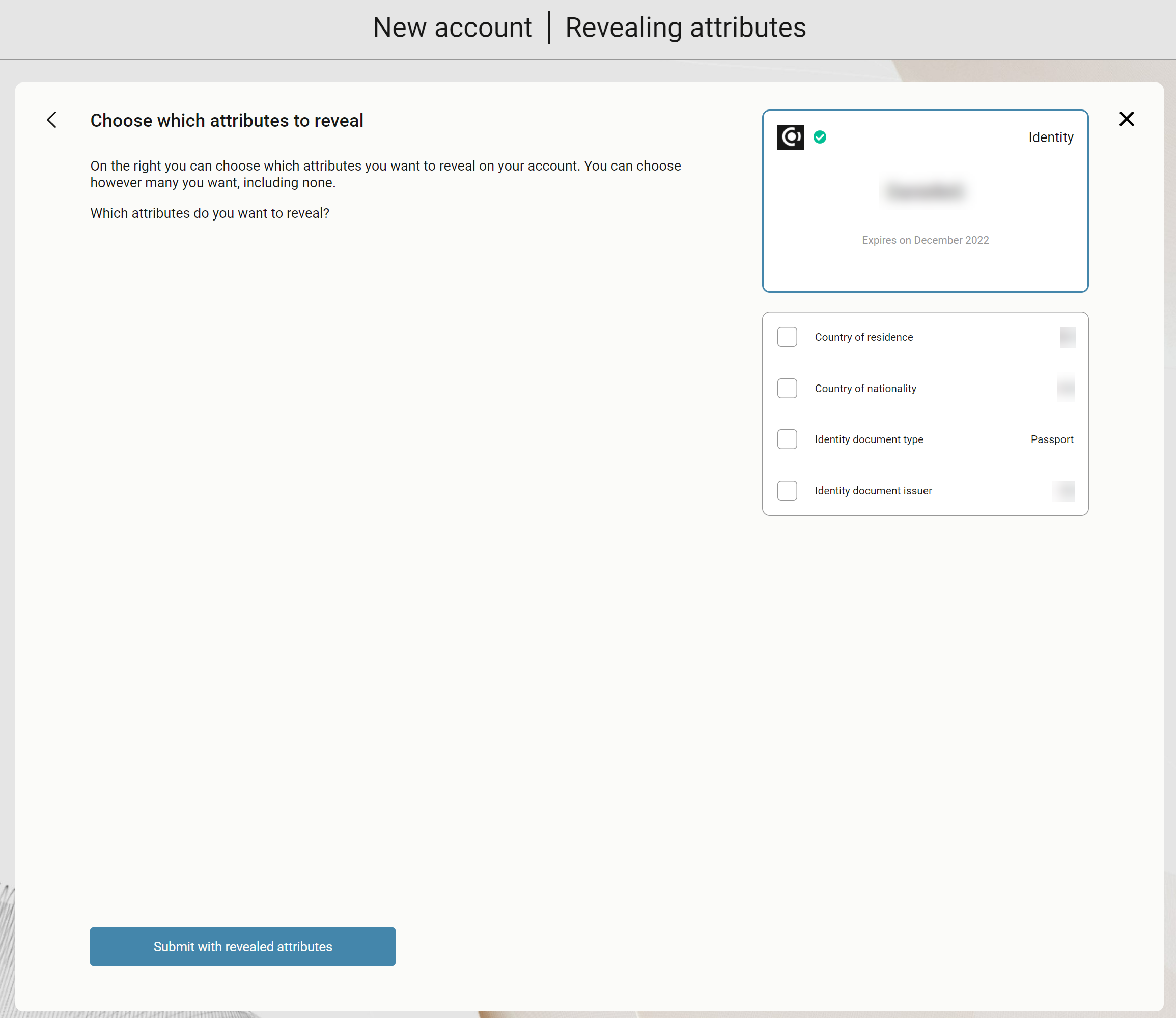Click the Country of residence value icon

click(x=1068, y=337)
